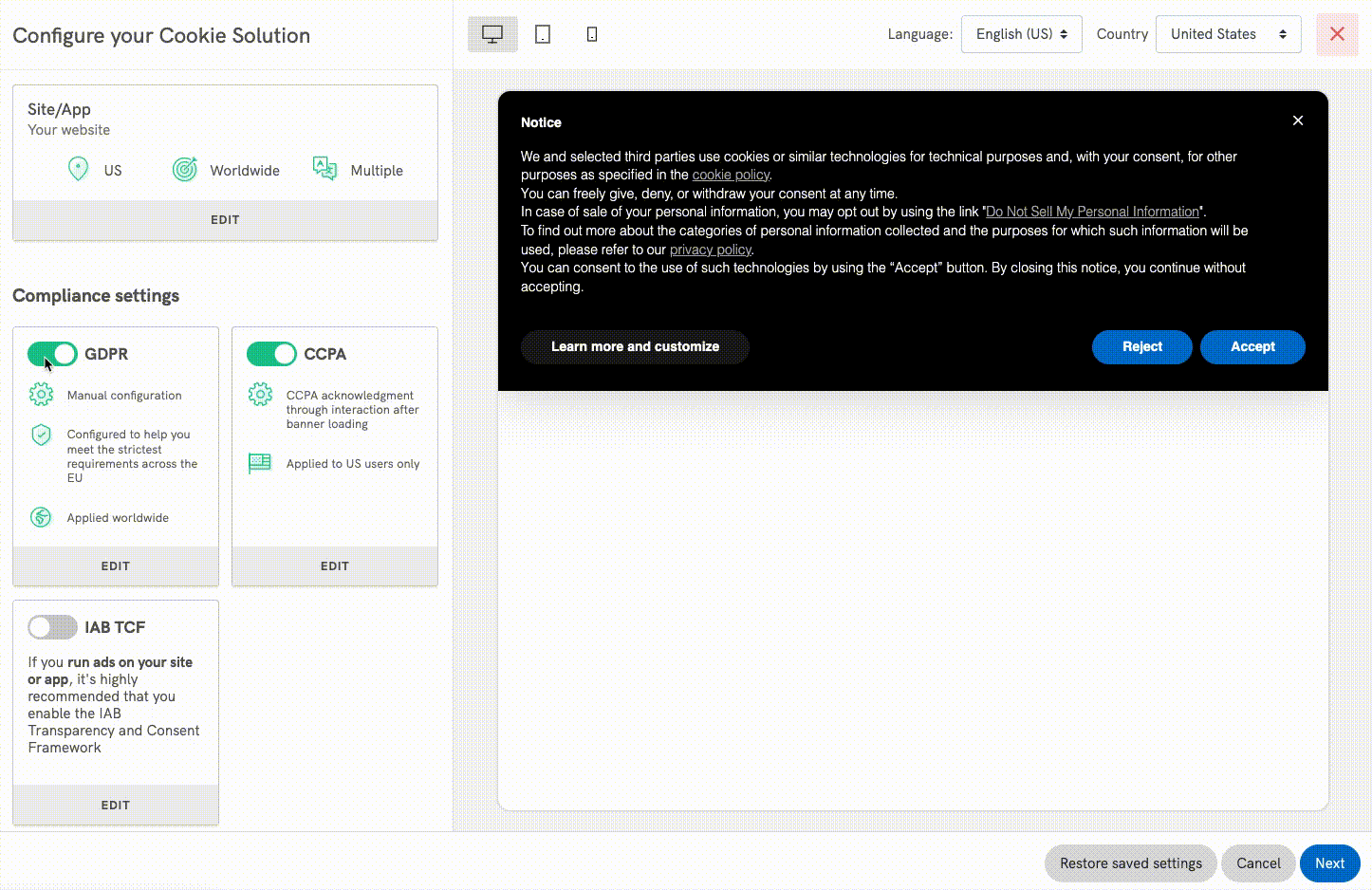Edit the GDPR compliance settings
This screenshot has width=1372, height=890.
(116, 566)
